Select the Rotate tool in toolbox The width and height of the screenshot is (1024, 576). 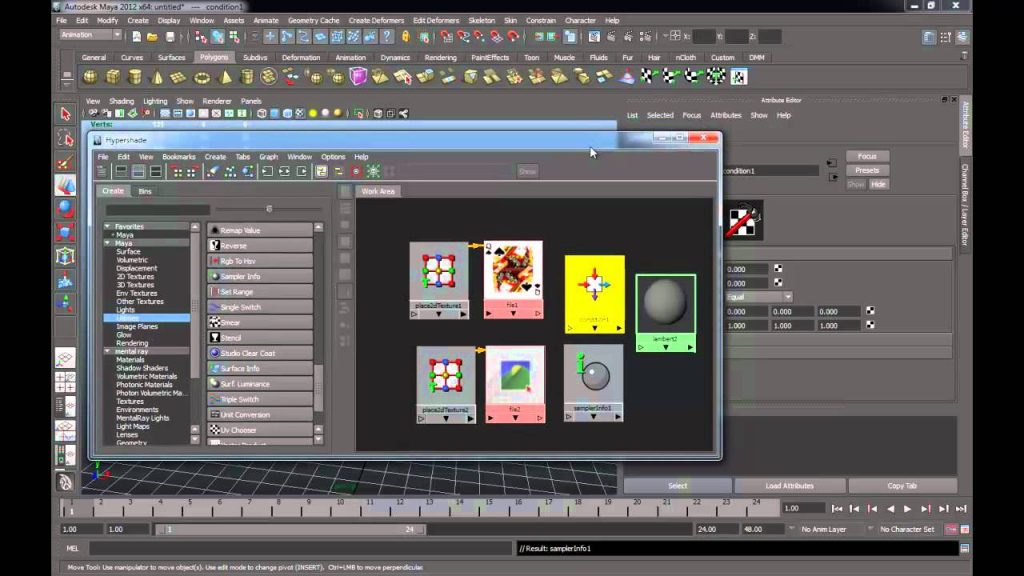pos(65,209)
